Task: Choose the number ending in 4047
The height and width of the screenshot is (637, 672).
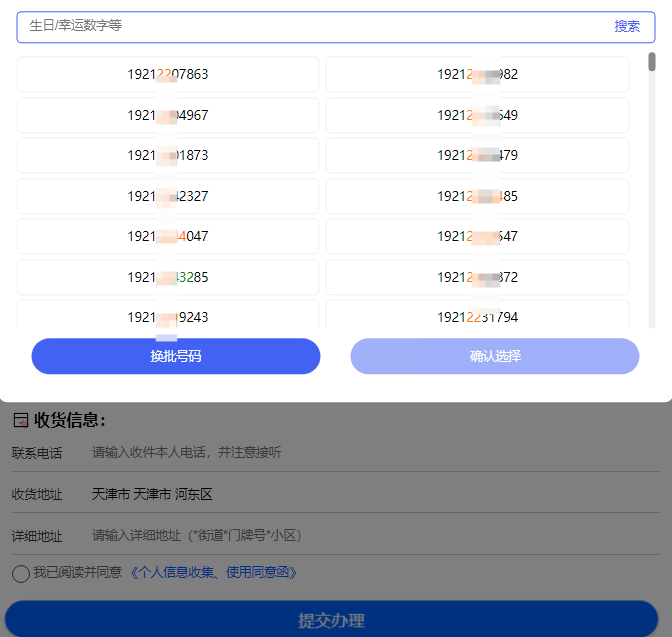Action: coord(168,237)
